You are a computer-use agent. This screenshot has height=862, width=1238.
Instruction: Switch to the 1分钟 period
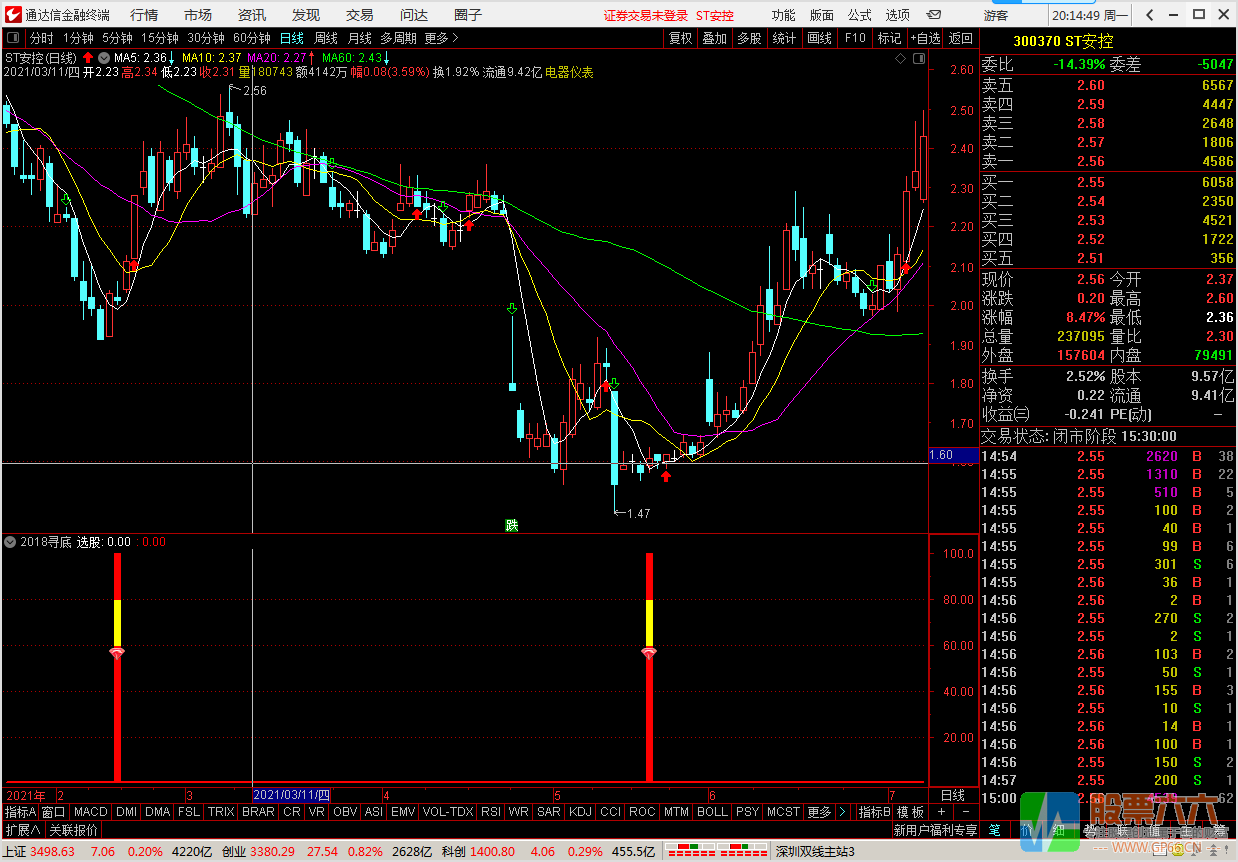point(79,38)
